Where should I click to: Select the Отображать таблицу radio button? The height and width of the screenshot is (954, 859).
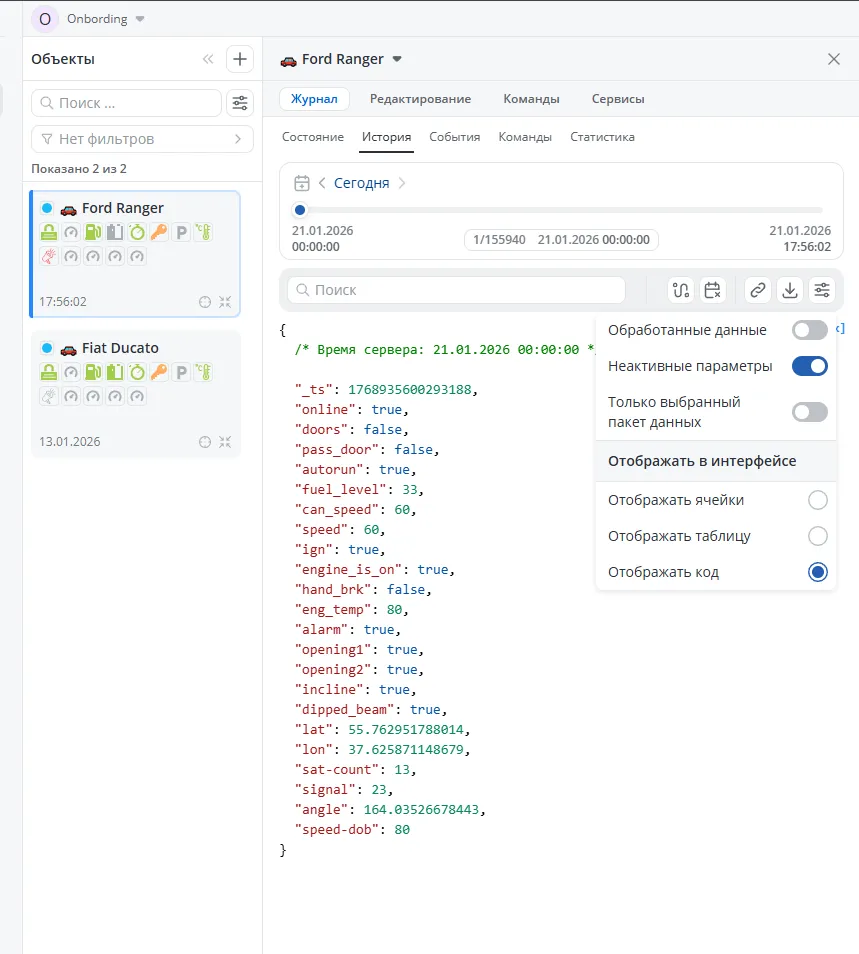[x=818, y=536]
